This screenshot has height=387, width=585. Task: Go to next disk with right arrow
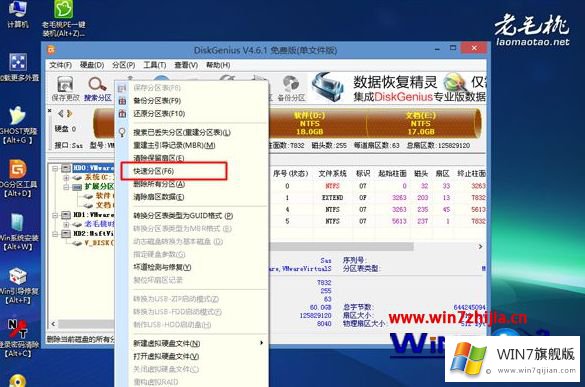click(x=69, y=113)
